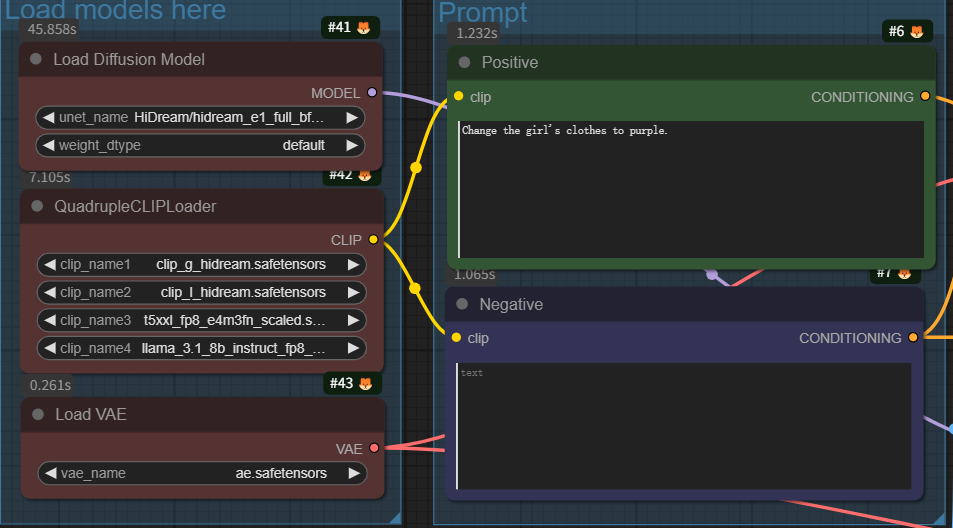Collapse the Load VAE node via its dot
This screenshot has width=953, height=528.
[38, 414]
